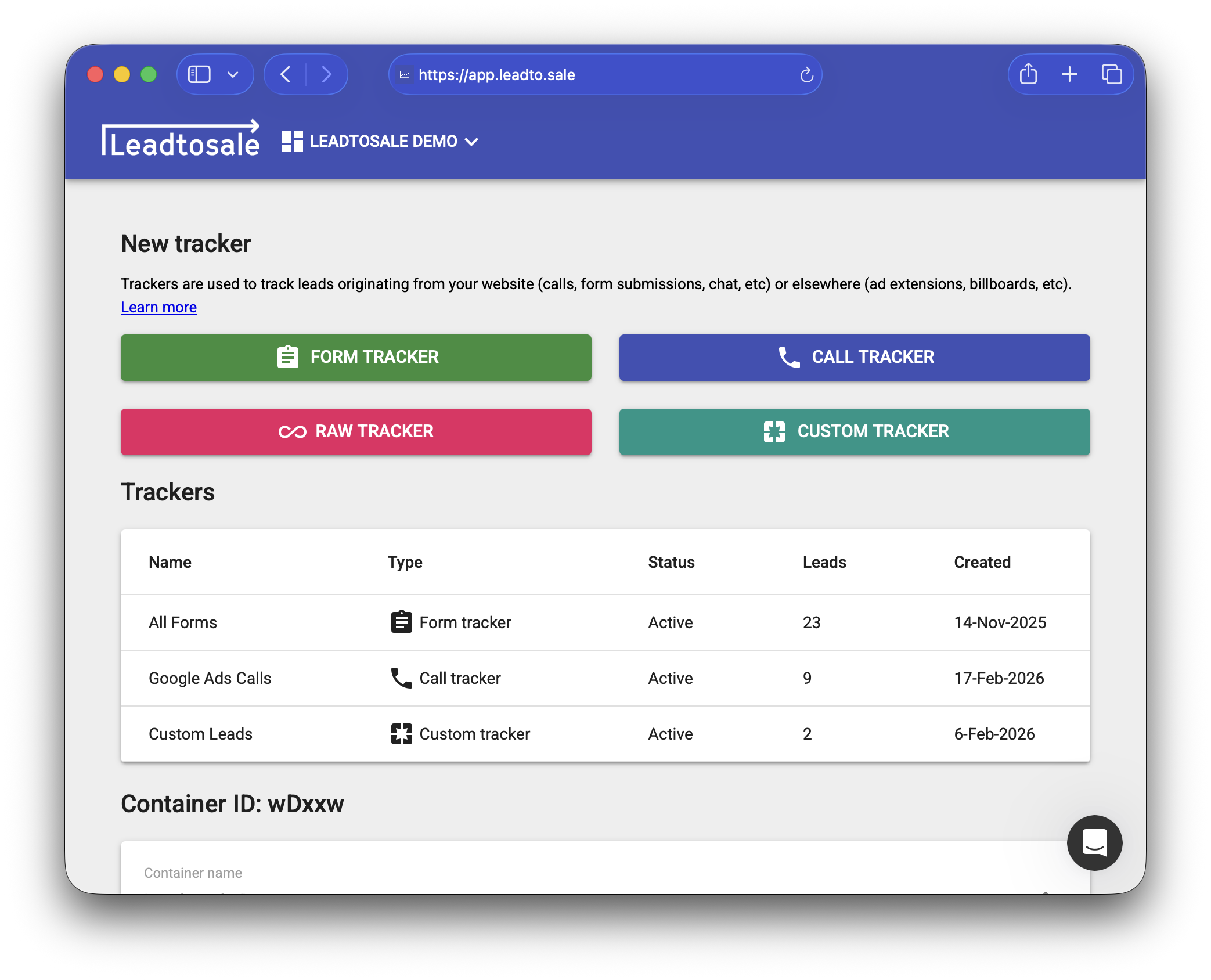Screen dimensions: 1211x980
Task: Click the Raw Tracker button
Action: [356, 431]
